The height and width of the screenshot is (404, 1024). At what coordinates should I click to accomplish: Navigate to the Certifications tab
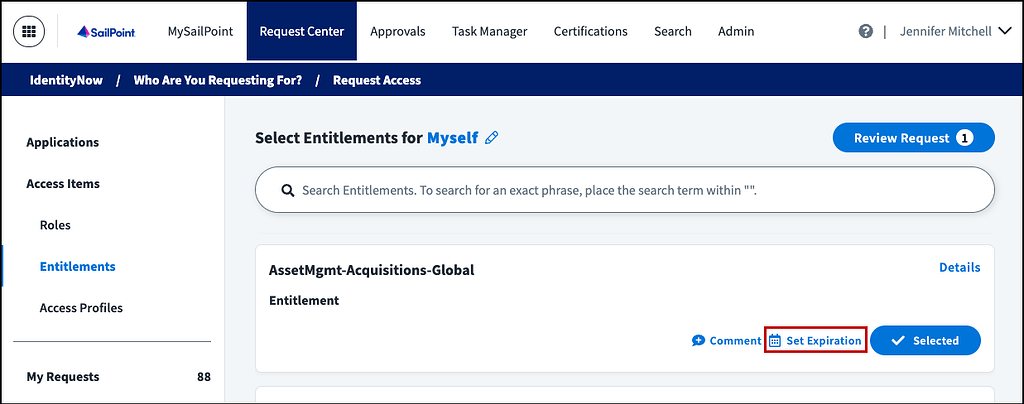click(590, 31)
